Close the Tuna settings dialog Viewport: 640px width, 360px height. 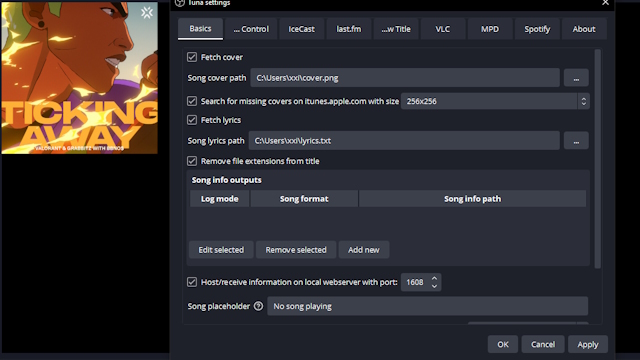[x=605, y=3]
